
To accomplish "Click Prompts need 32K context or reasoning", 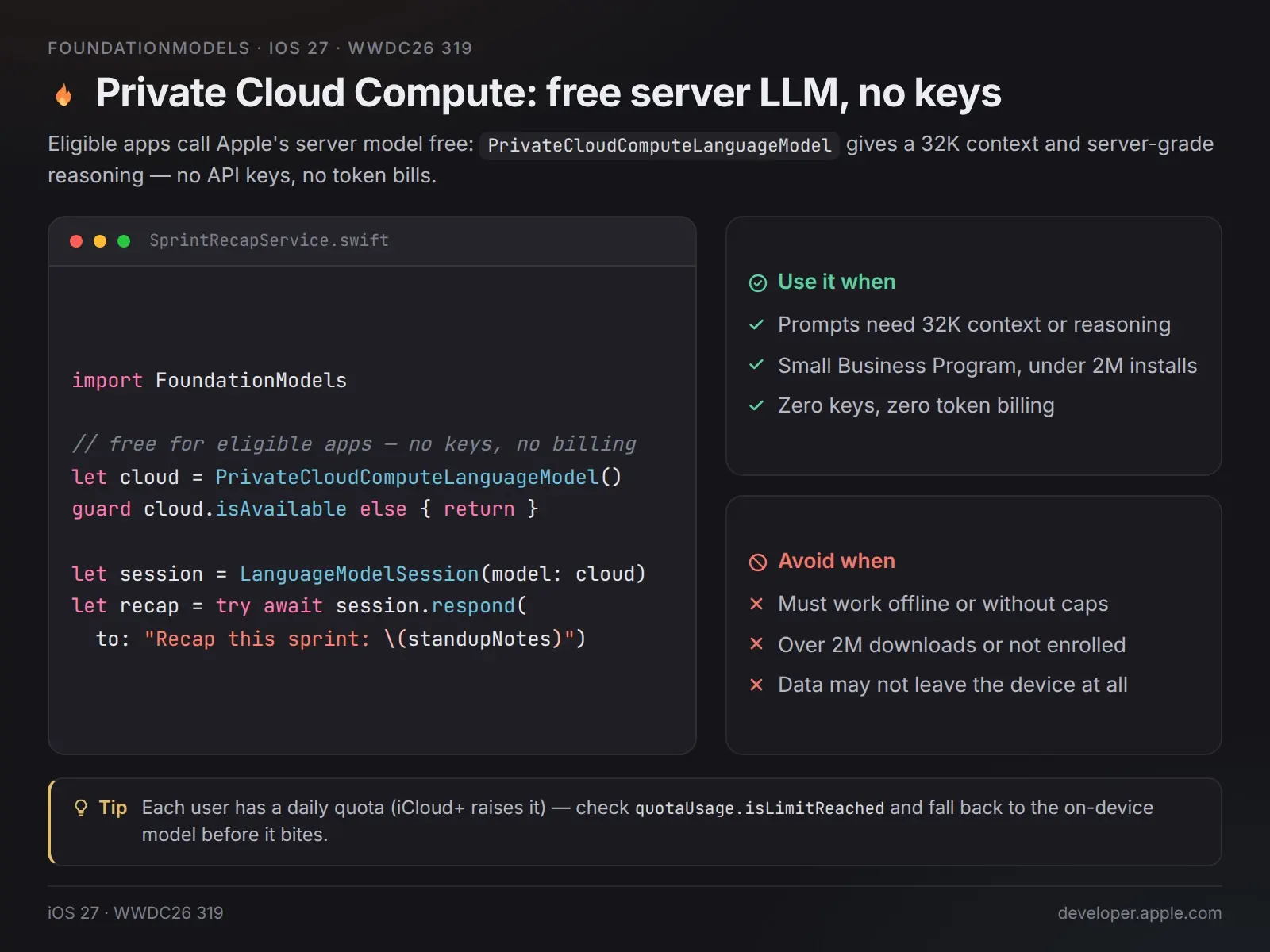I will click(x=974, y=324).
